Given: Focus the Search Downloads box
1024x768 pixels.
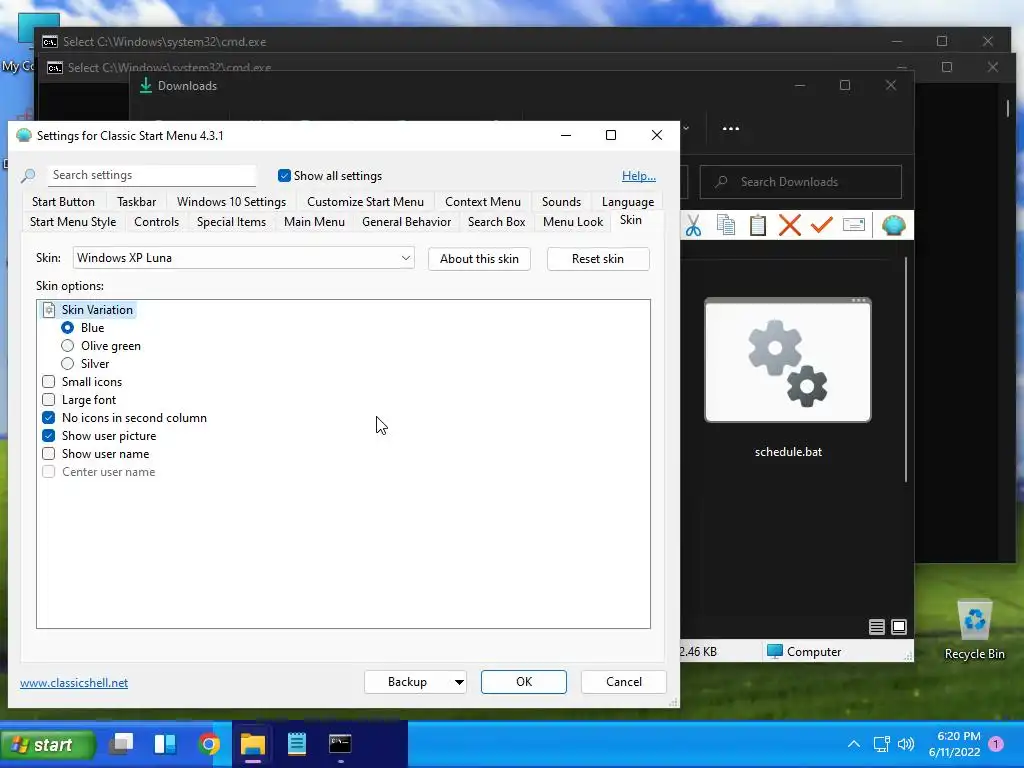Looking at the screenshot, I should [x=801, y=182].
